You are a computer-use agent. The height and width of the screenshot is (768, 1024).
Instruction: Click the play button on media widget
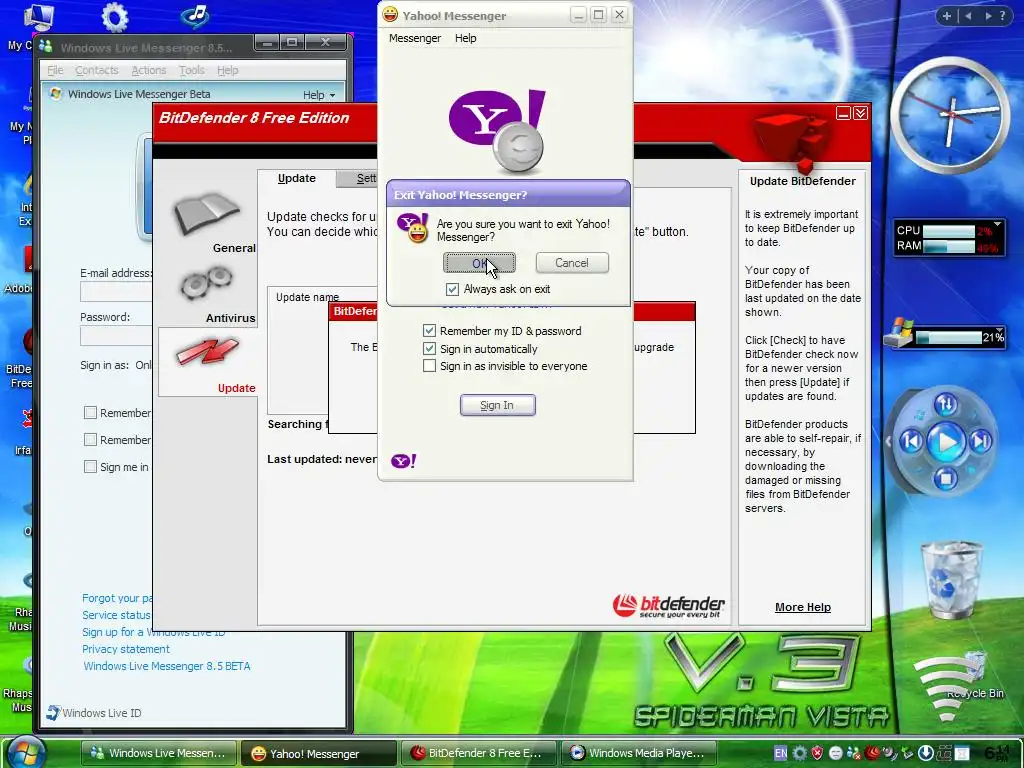(946, 442)
